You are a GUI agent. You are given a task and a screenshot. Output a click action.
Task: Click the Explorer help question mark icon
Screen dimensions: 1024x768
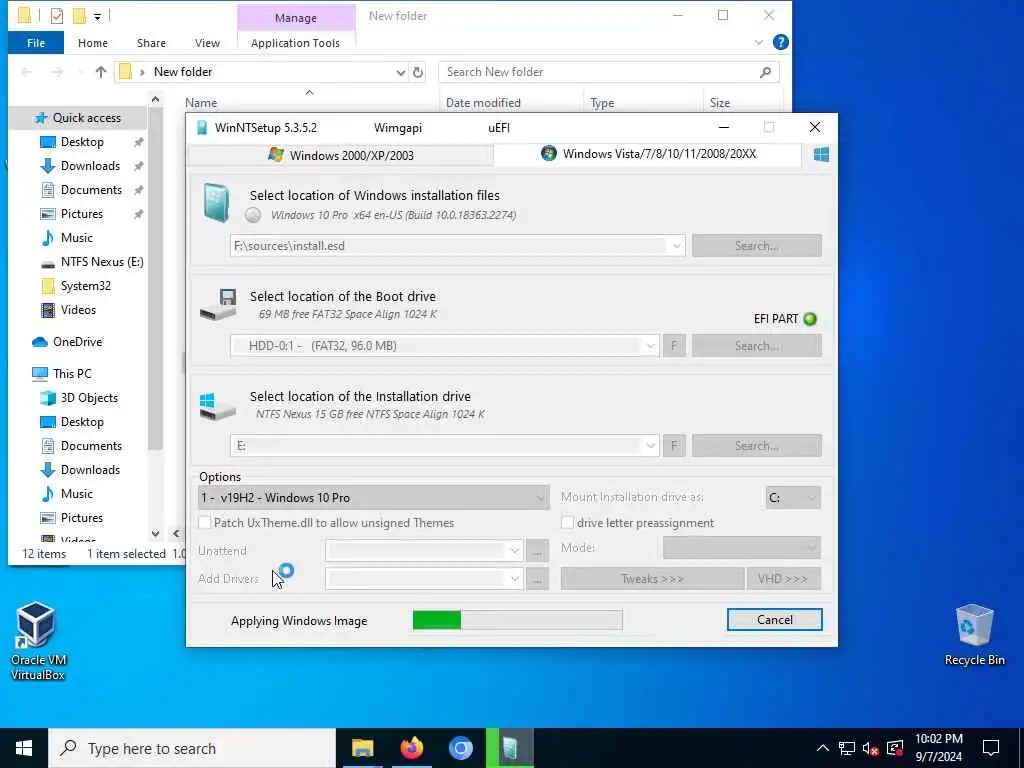pos(780,42)
